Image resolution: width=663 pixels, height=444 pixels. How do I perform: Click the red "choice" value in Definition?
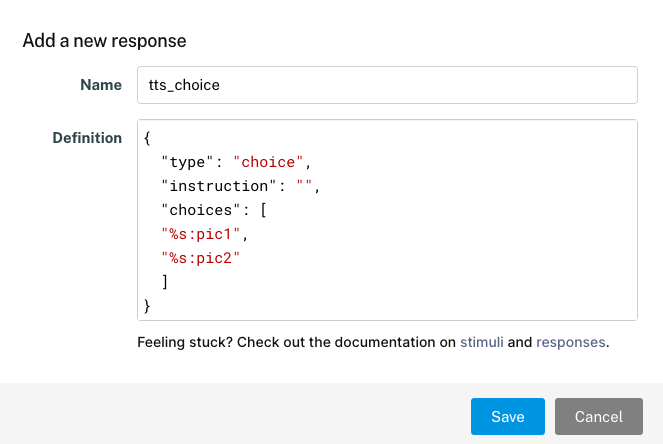coord(268,162)
